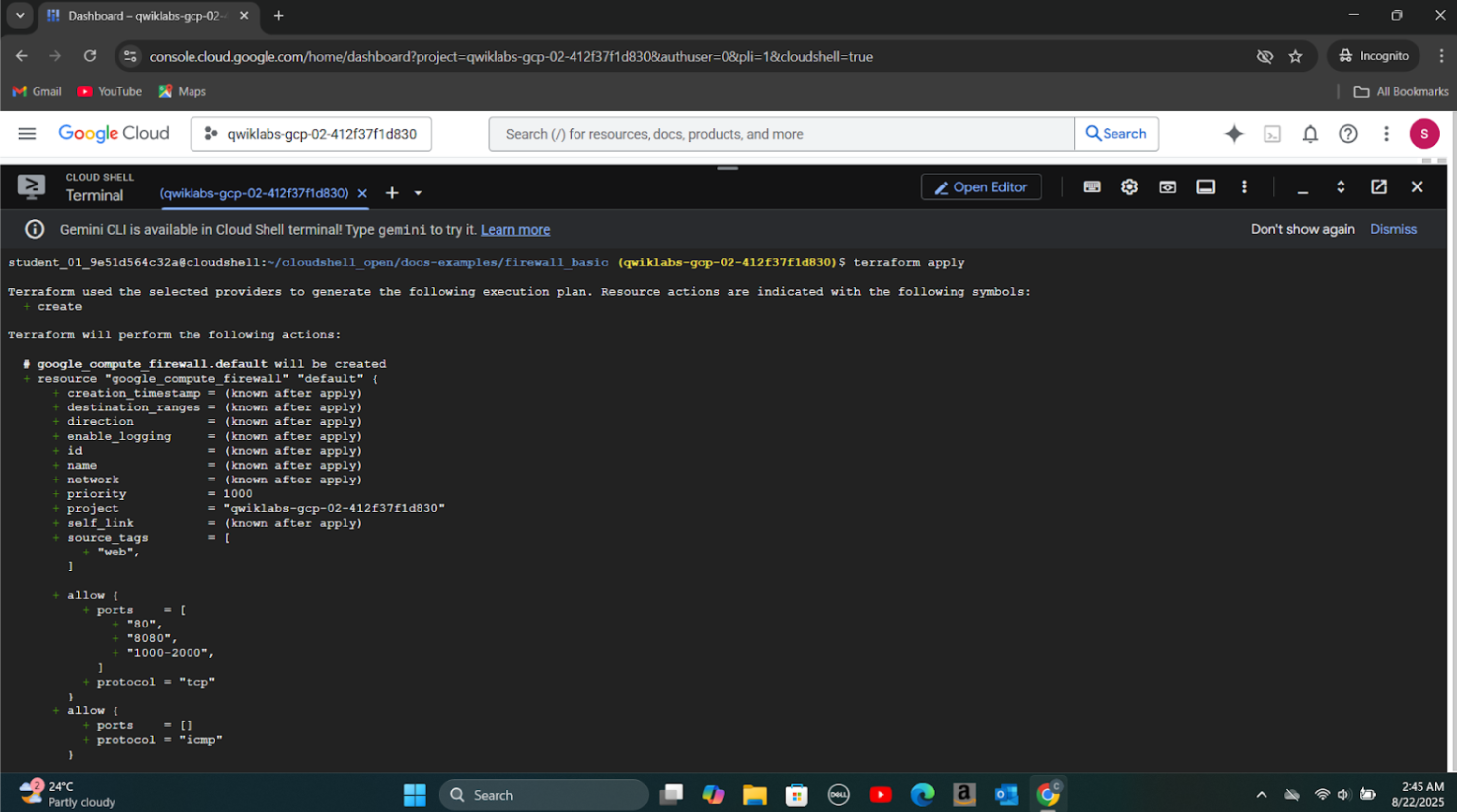Open Cloud Shell in a new window
Image resolution: width=1457 pixels, height=812 pixels.
(x=1378, y=187)
